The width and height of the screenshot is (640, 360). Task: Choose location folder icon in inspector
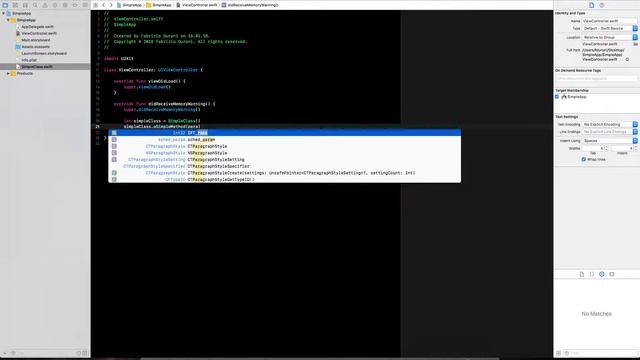(x=636, y=44)
